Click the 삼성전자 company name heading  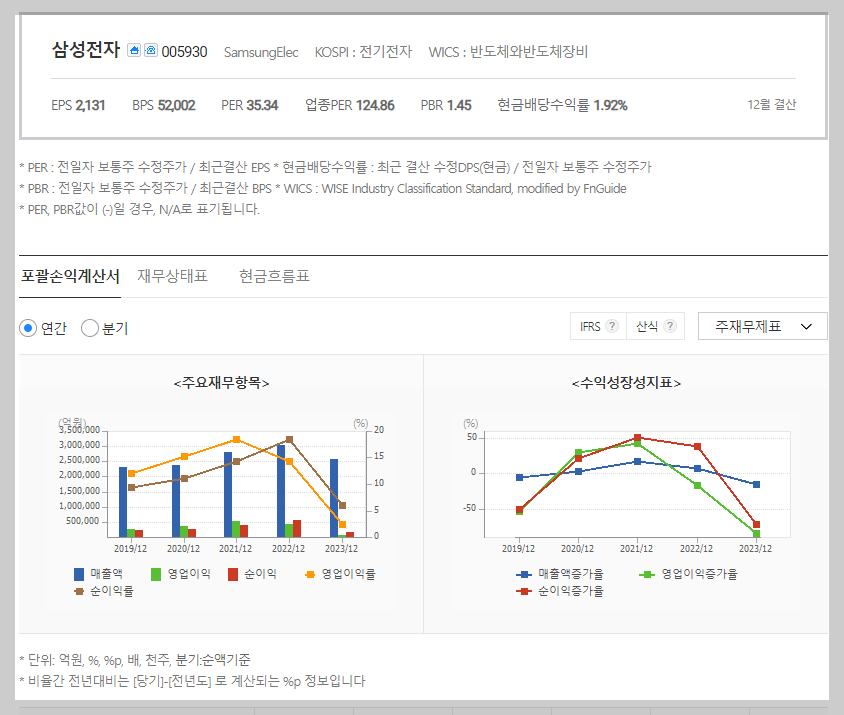[x=86, y=50]
